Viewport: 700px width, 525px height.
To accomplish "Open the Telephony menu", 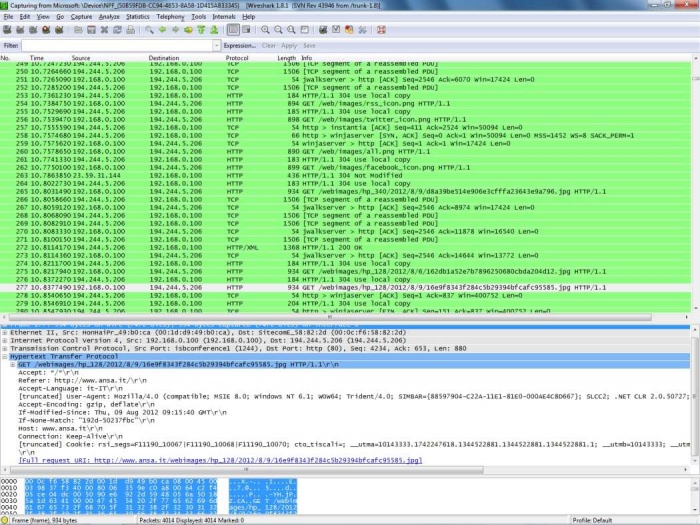I will (x=170, y=17).
